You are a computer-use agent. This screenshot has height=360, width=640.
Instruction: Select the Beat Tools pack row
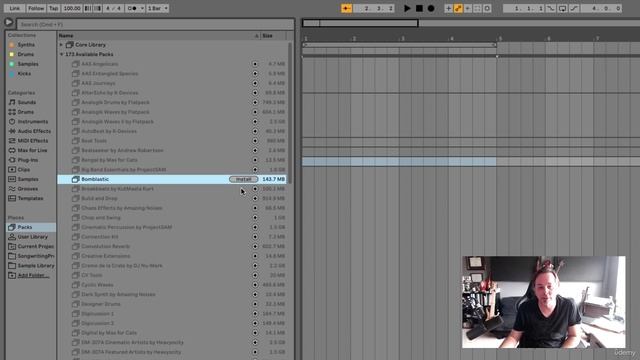pos(172,141)
